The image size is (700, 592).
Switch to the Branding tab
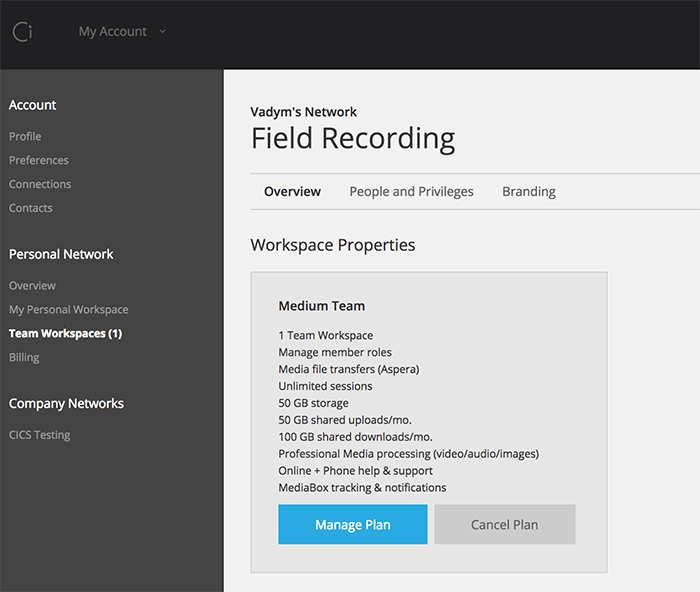pos(529,192)
